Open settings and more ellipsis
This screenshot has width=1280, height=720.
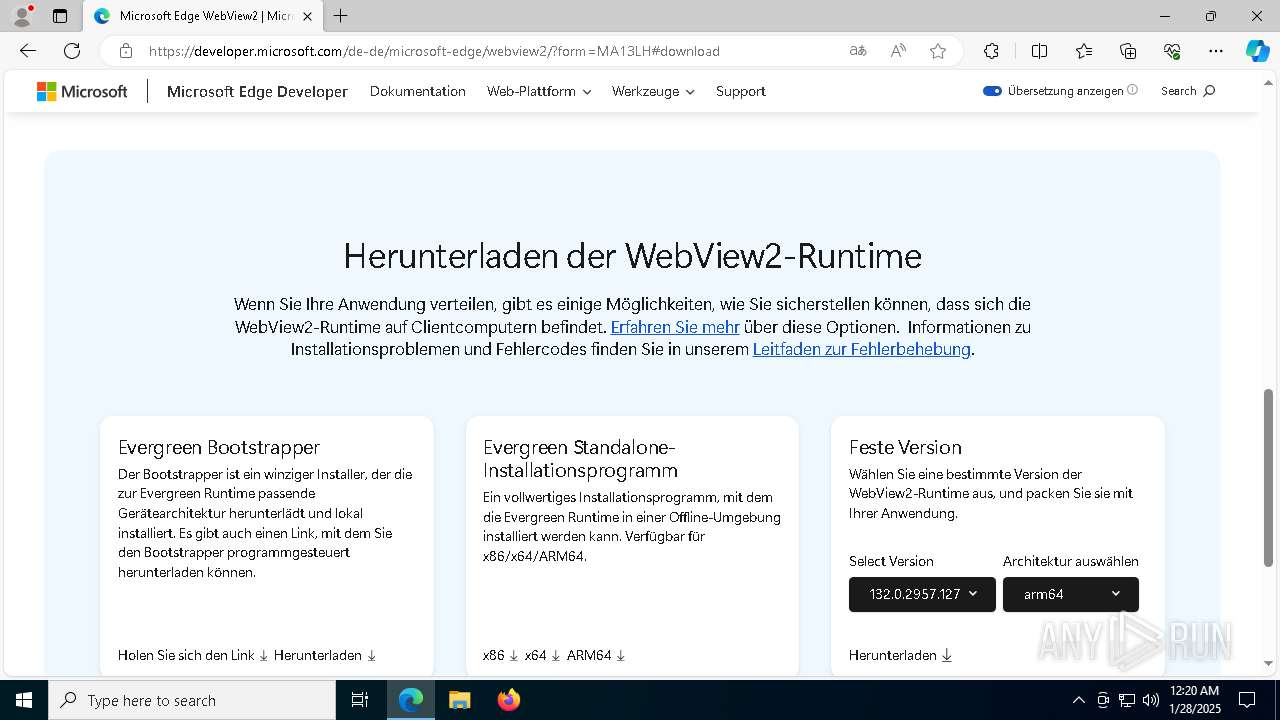(1216, 51)
